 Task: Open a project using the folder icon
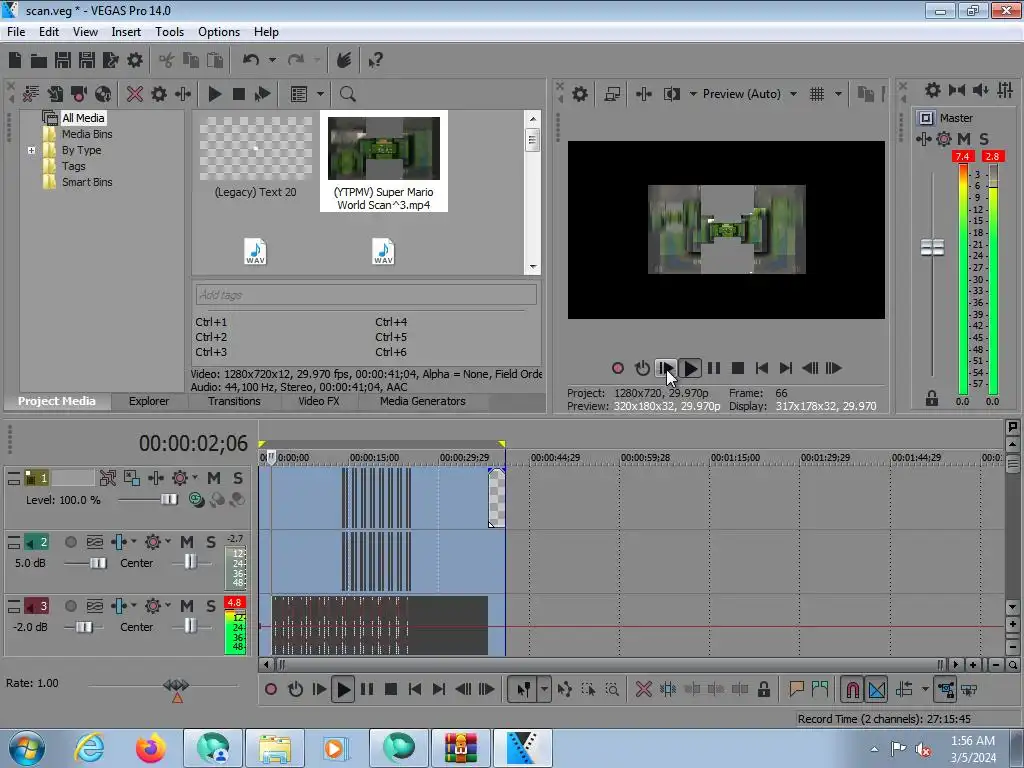click(x=39, y=61)
